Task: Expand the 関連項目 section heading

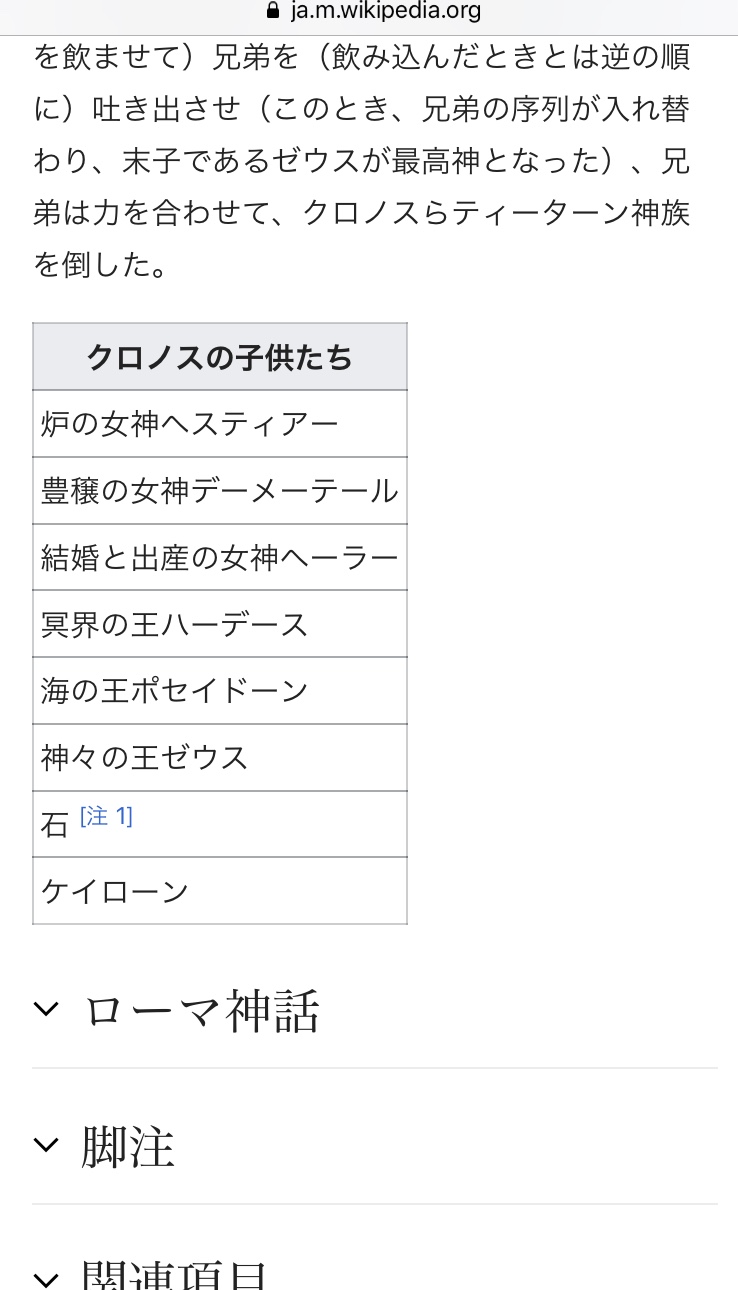Action: (x=175, y=1277)
